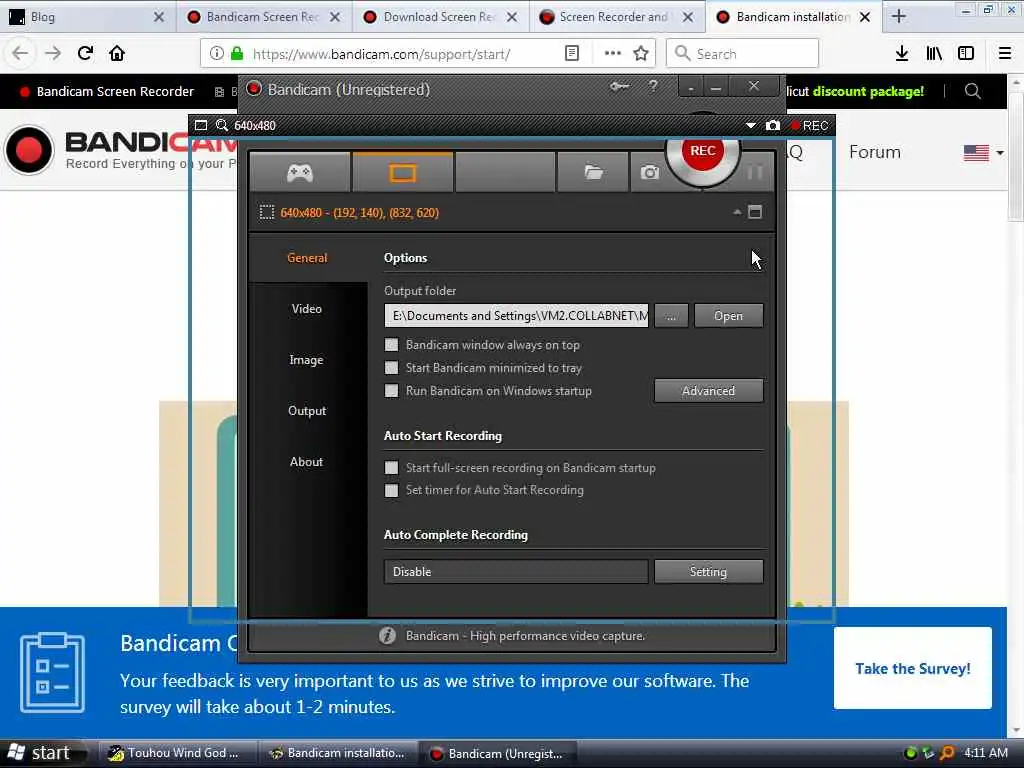
Task: Toggle the browser sidebar icon
Action: [966, 54]
